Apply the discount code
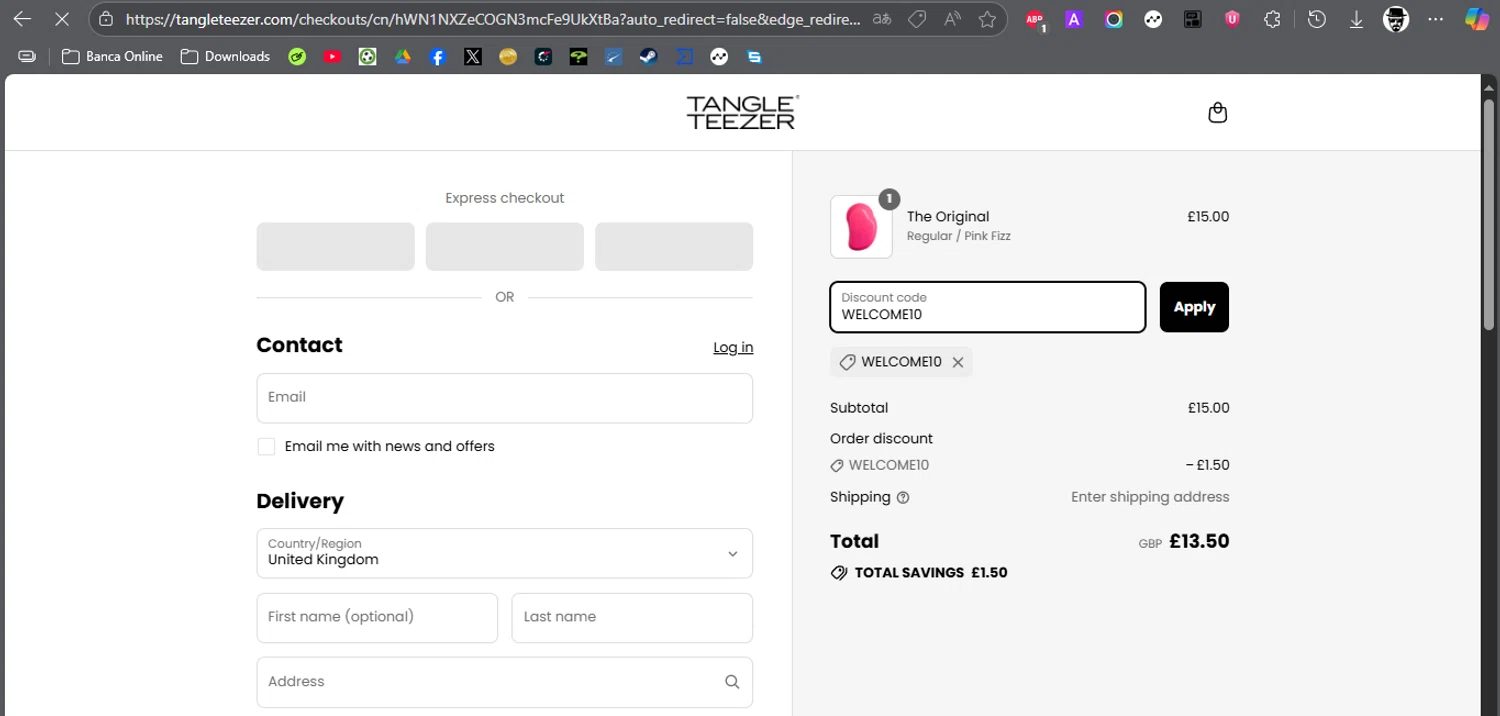Viewport: 1500px width, 716px height. (x=1194, y=307)
